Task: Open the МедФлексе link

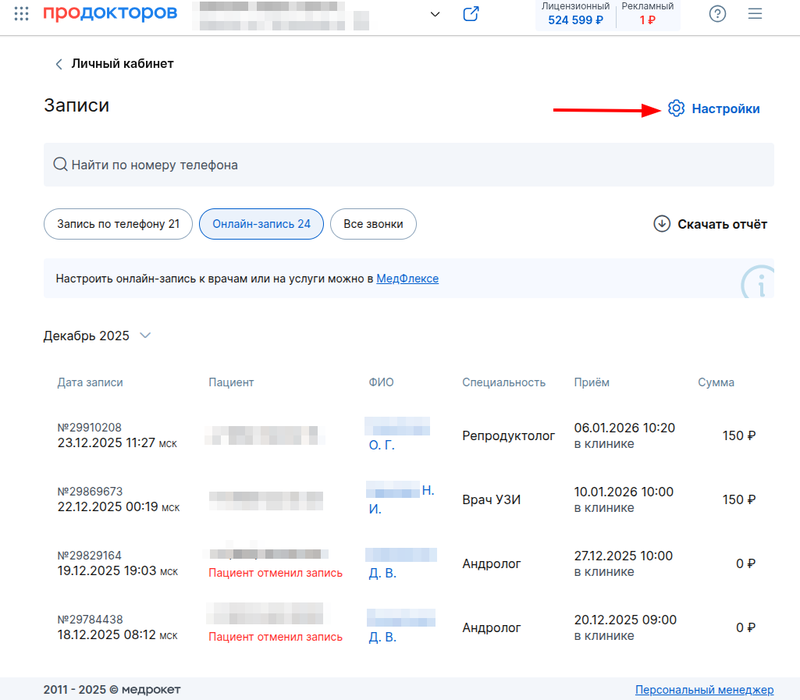Action: [407, 278]
